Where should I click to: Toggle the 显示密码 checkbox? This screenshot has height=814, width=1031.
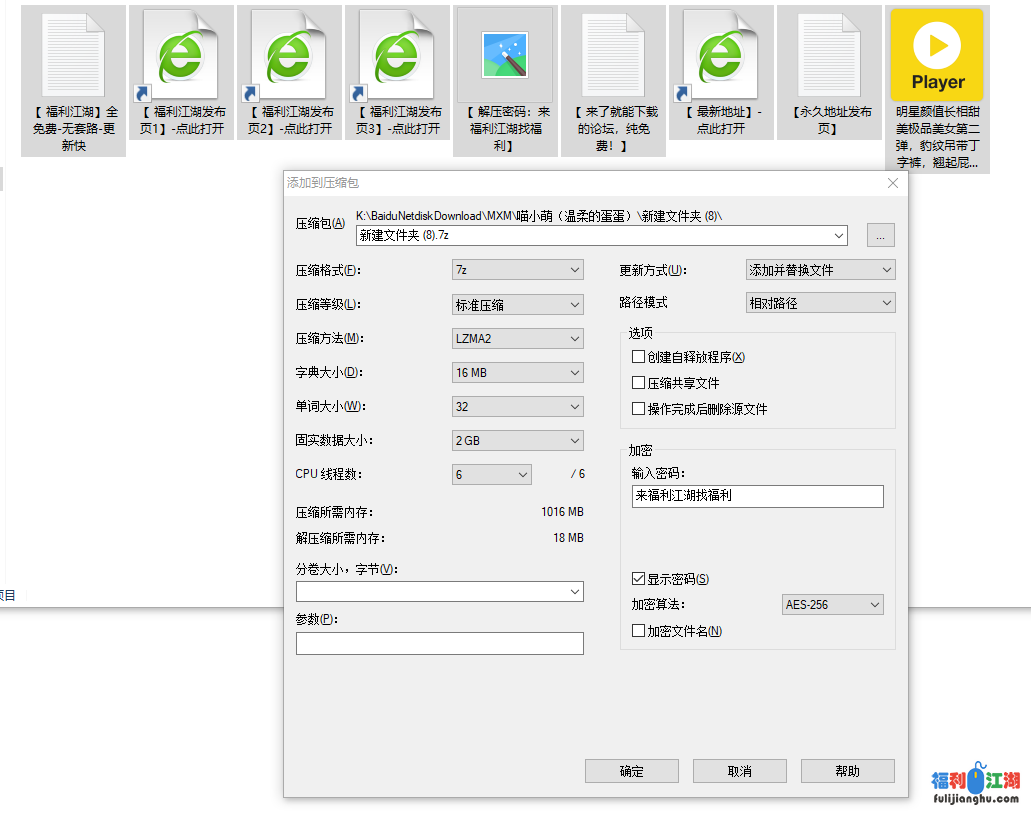pyautogui.click(x=639, y=579)
